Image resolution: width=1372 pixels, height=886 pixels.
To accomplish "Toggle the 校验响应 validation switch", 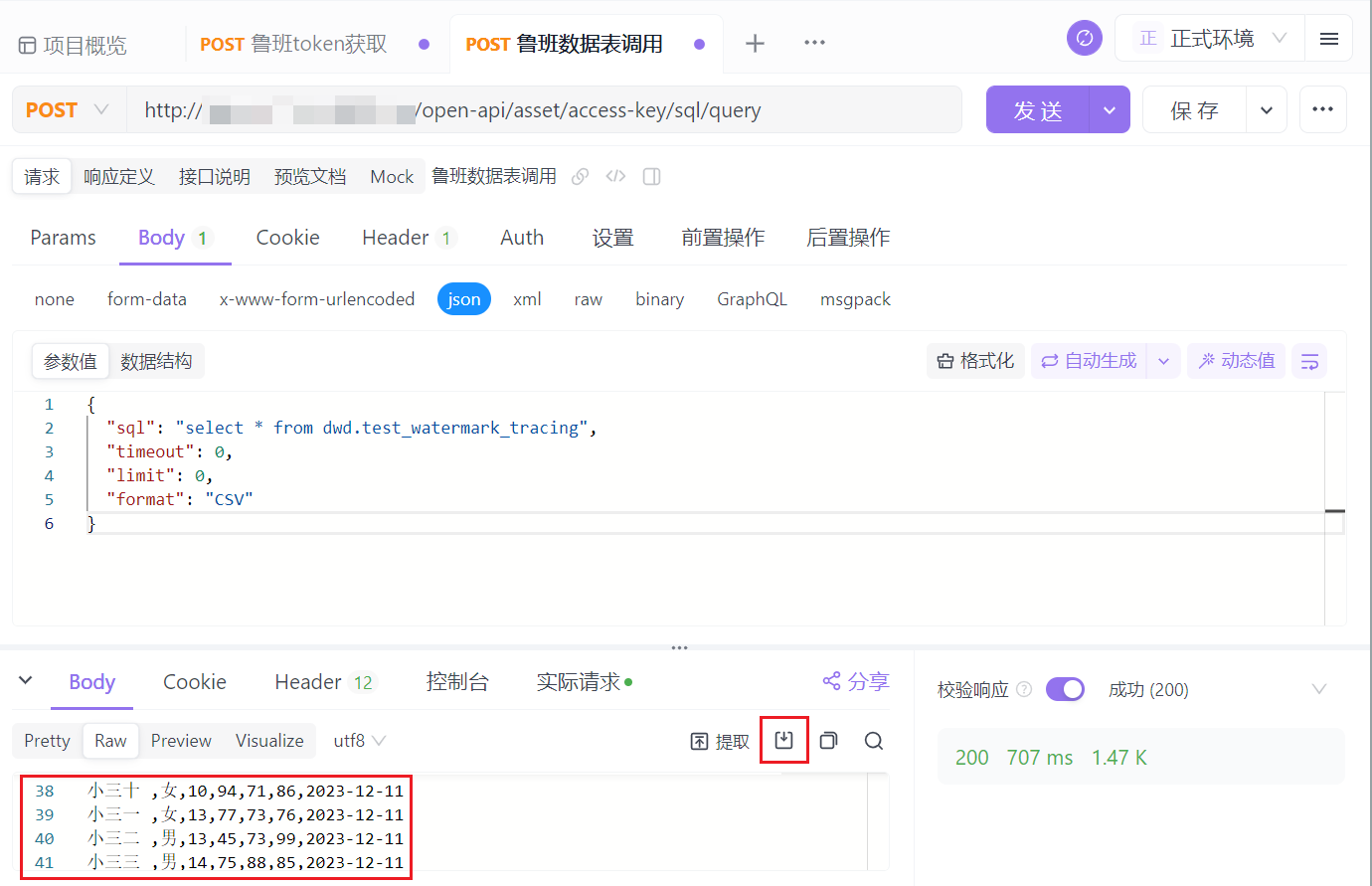I will coord(1065,689).
